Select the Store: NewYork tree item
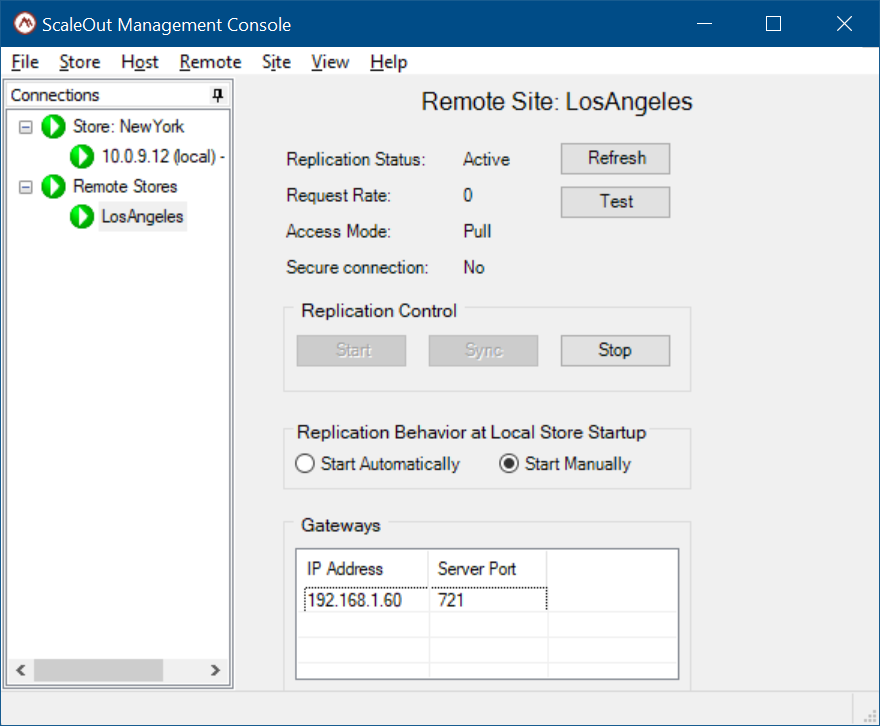The height and width of the screenshot is (726, 880). [129, 126]
